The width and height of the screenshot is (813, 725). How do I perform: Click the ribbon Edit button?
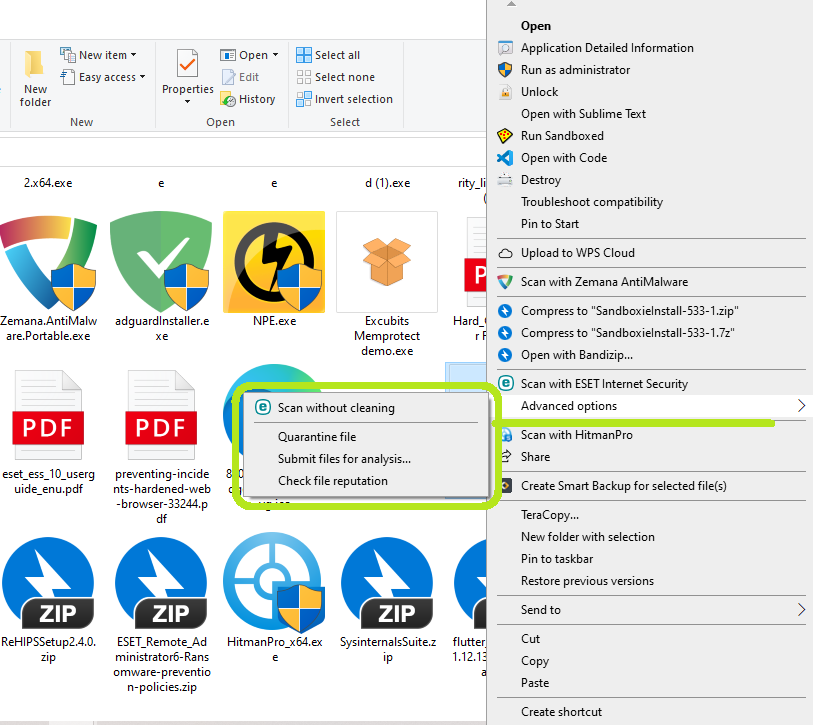(x=241, y=77)
